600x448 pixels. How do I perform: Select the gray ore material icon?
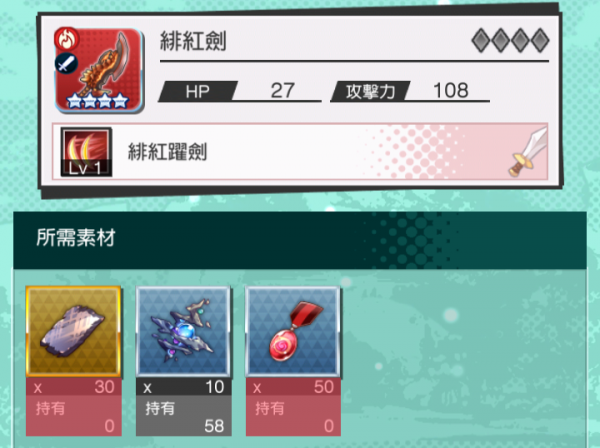[x=73, y=331]
